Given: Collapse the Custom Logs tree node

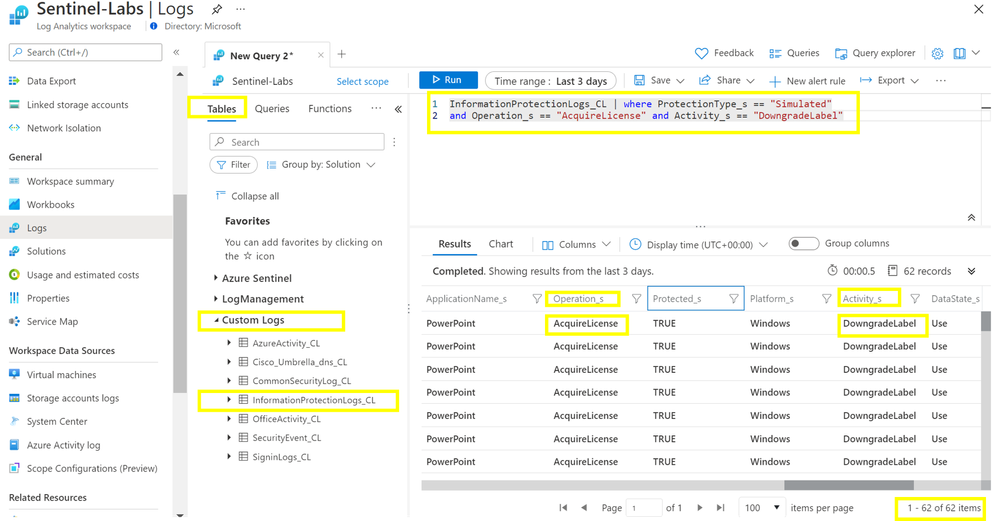Looking at the screenshot, I should click(x=216, y=320).
